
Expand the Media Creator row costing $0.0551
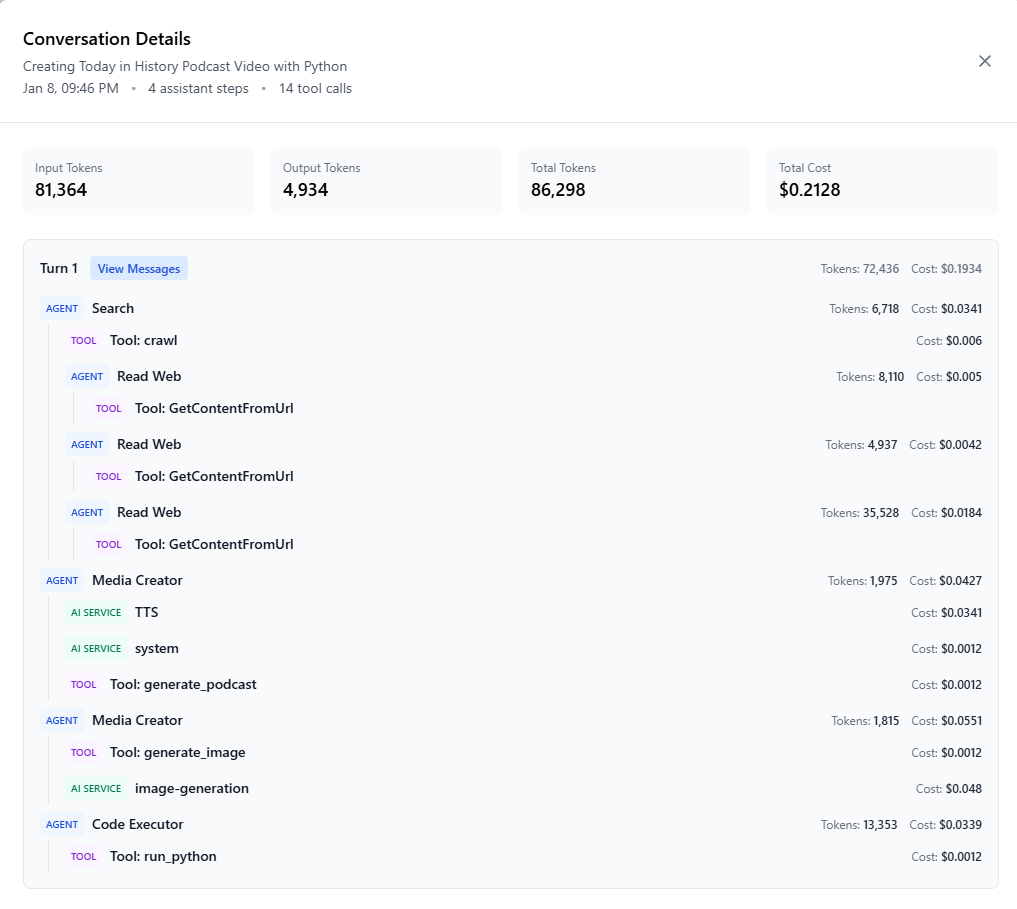(x=137, y=721)
